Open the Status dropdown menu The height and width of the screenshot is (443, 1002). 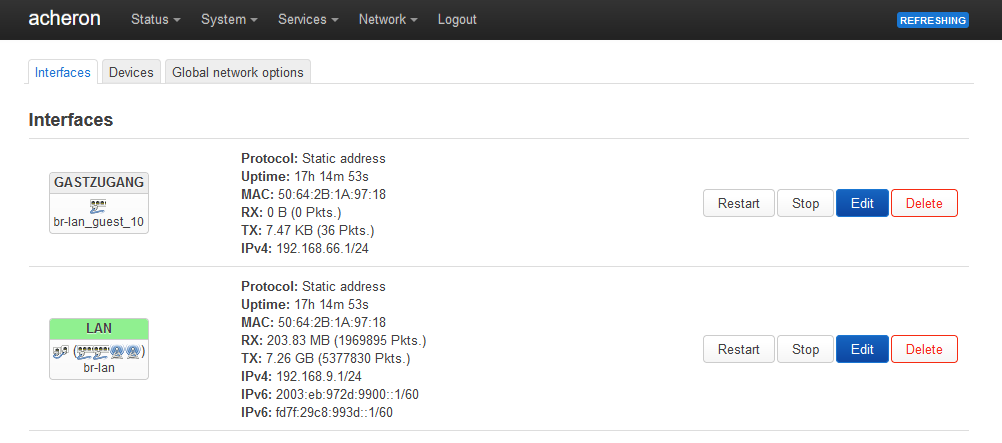point(155,19)
